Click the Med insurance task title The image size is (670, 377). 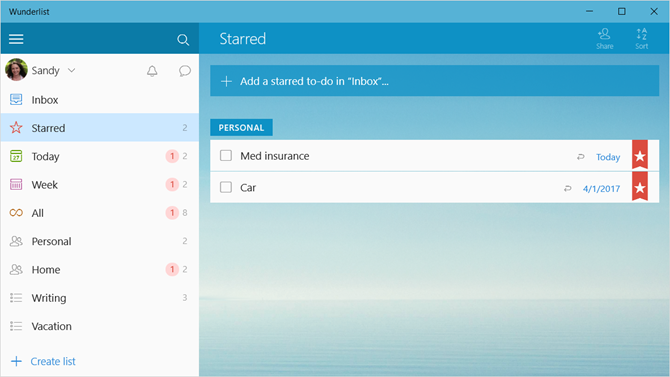tap(274, 156)
